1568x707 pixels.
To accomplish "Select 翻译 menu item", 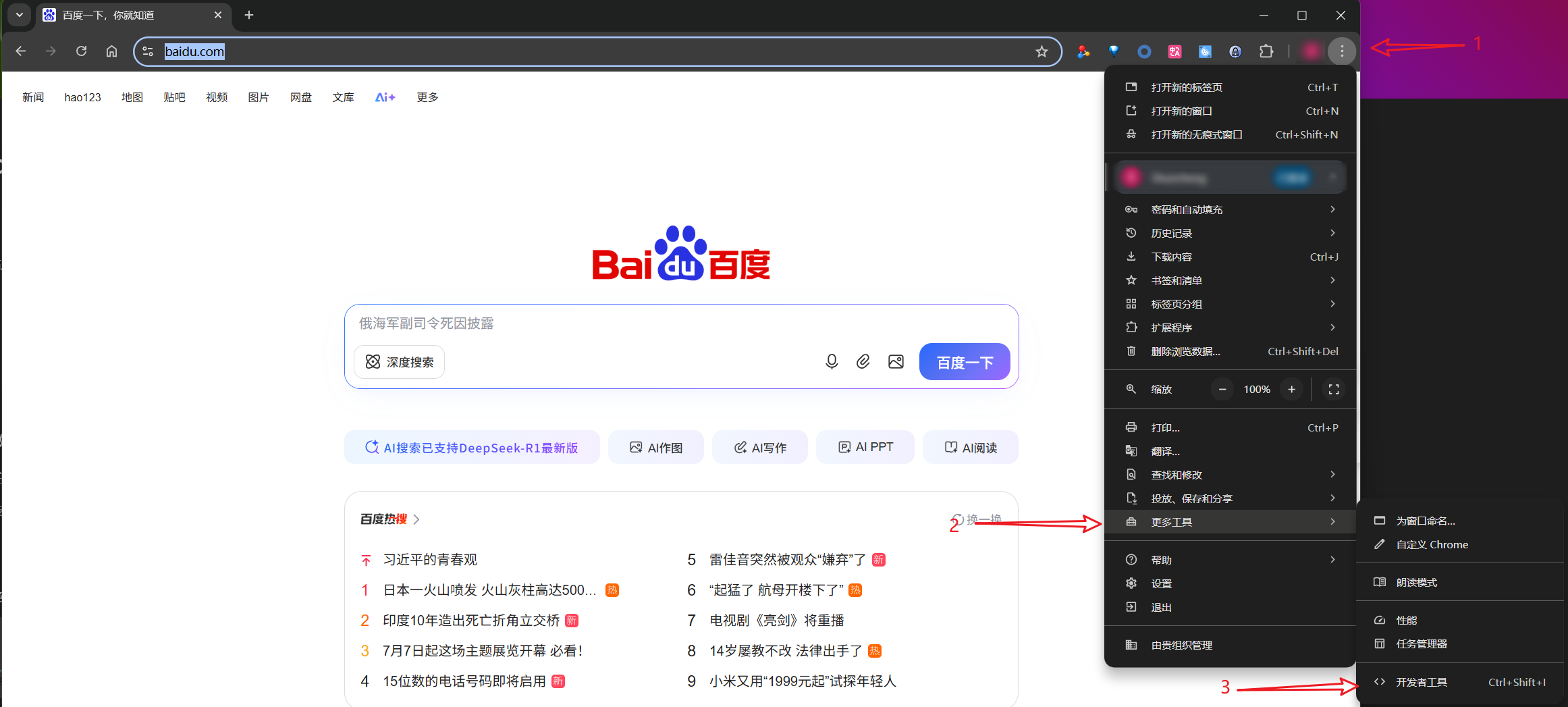I will click(x=1231, y=451).
